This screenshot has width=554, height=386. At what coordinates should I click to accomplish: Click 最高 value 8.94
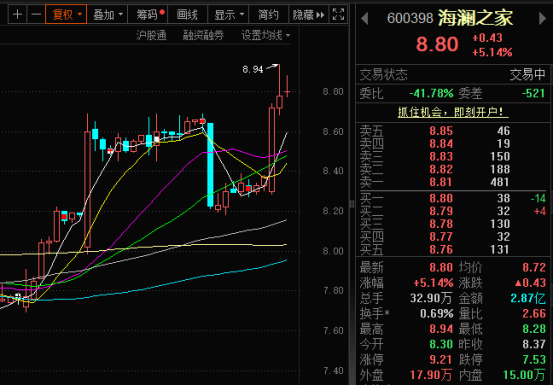point(441,329)
